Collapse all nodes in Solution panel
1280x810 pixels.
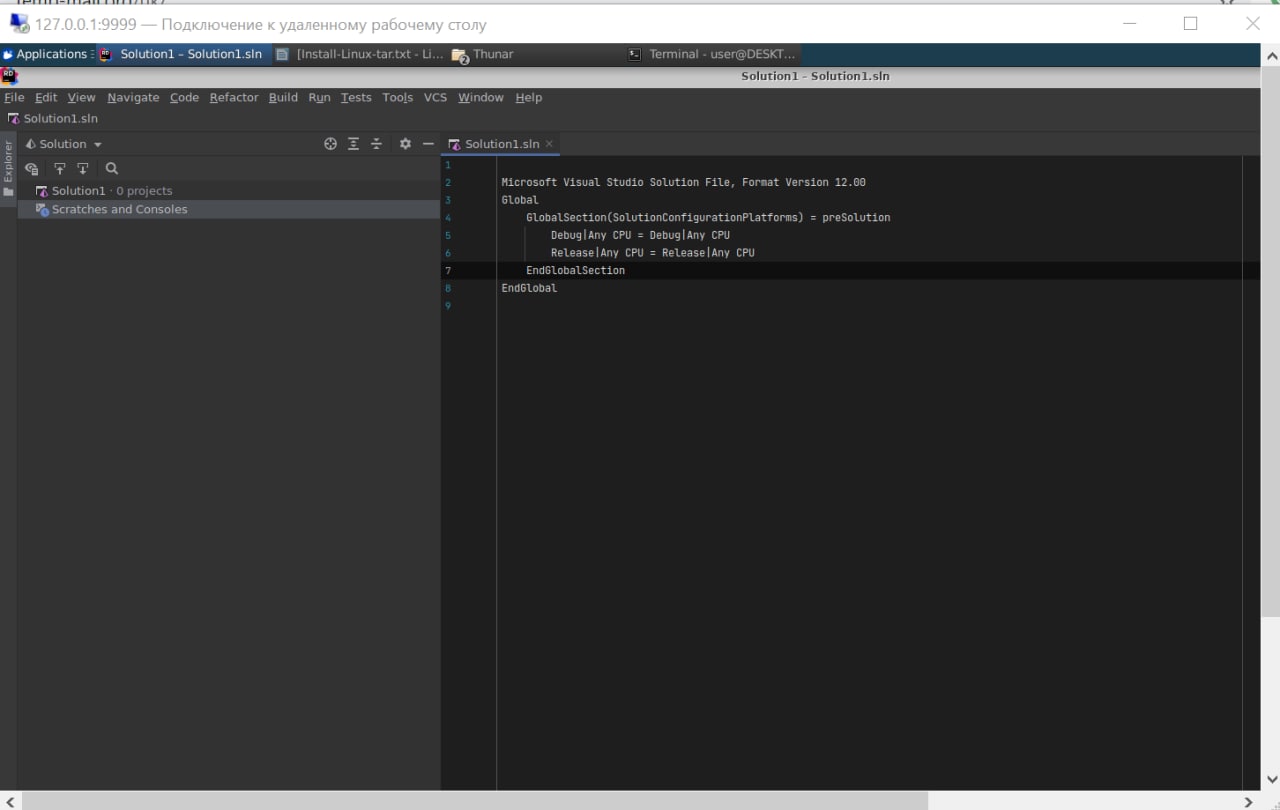(x=377, y=144)
